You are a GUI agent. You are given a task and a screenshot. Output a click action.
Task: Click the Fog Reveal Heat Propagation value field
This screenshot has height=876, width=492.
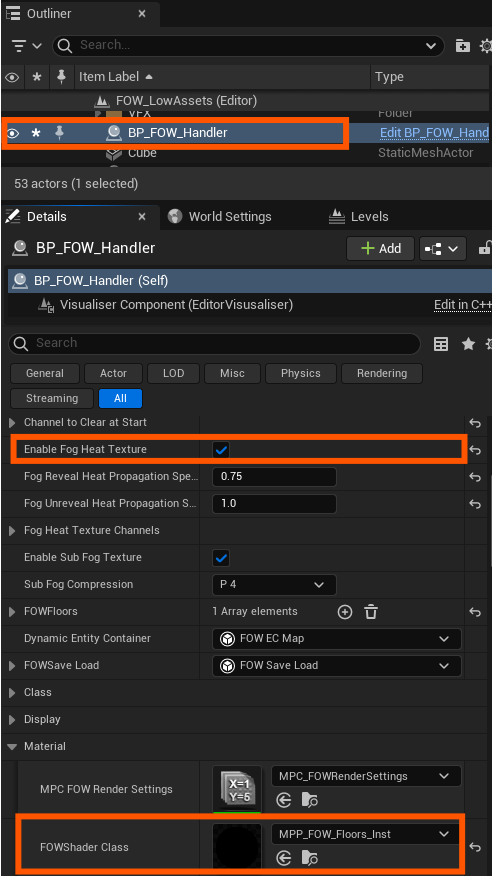pos(274,477)
